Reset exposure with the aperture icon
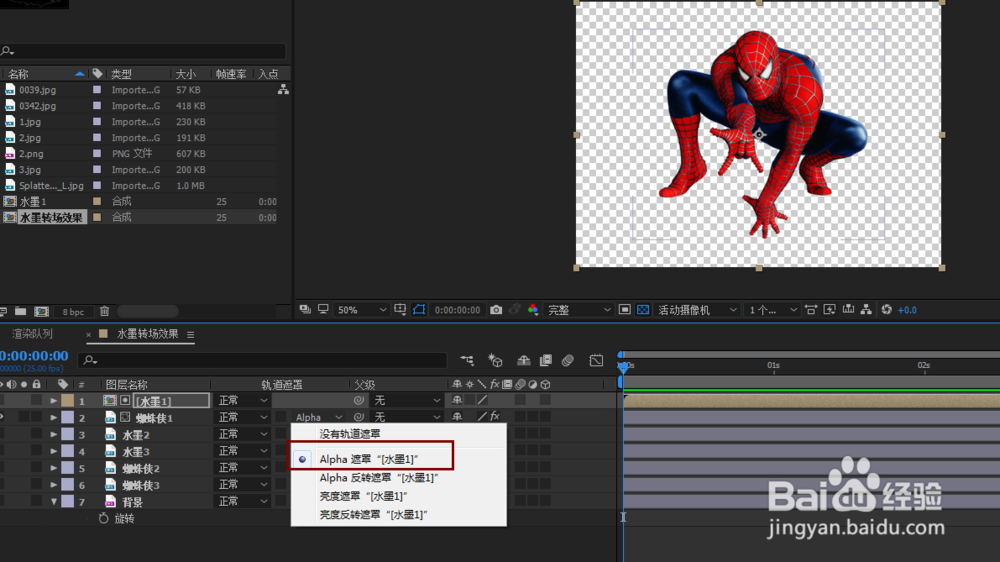Image resolution: width=1000 pixels, height=562 pixels. (886, 310)
